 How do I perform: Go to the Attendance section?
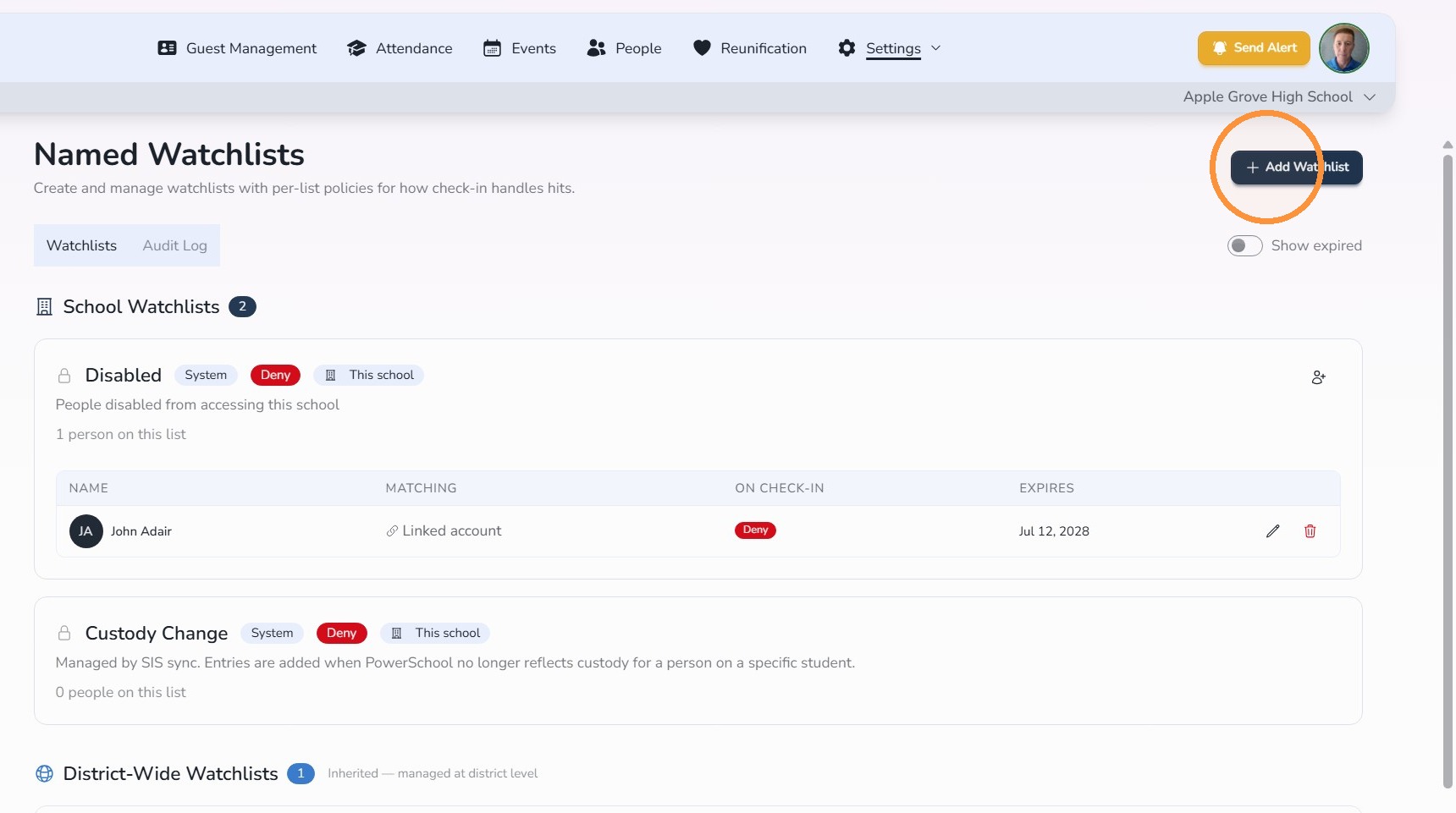400,48
